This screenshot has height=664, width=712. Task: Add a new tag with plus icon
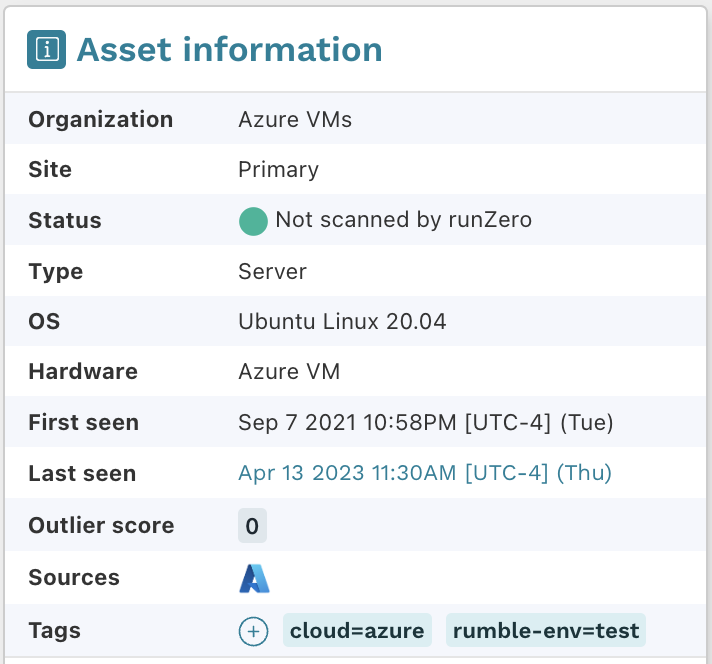[253, 631]
